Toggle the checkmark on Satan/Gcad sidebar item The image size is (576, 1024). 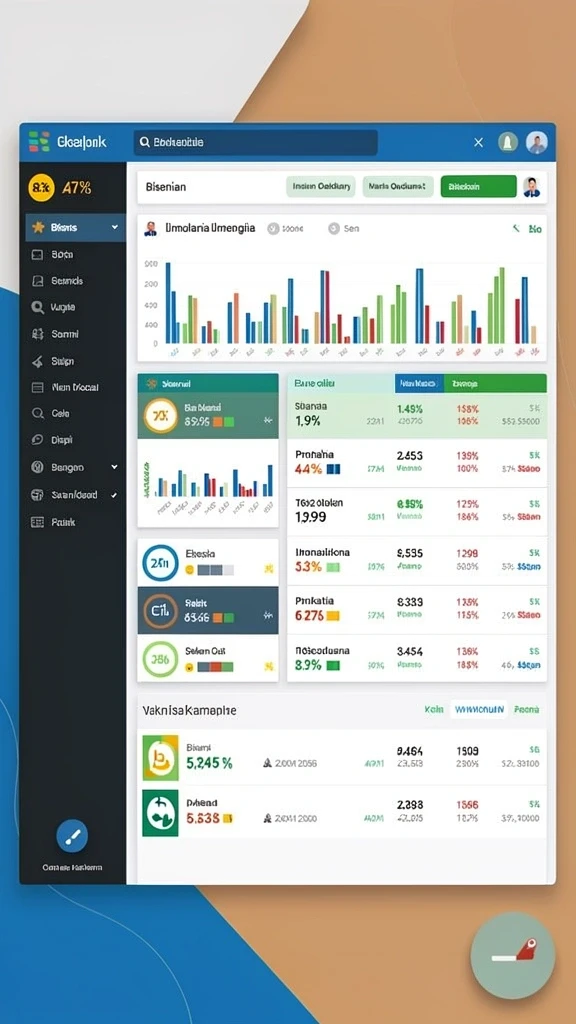[114, 495]
